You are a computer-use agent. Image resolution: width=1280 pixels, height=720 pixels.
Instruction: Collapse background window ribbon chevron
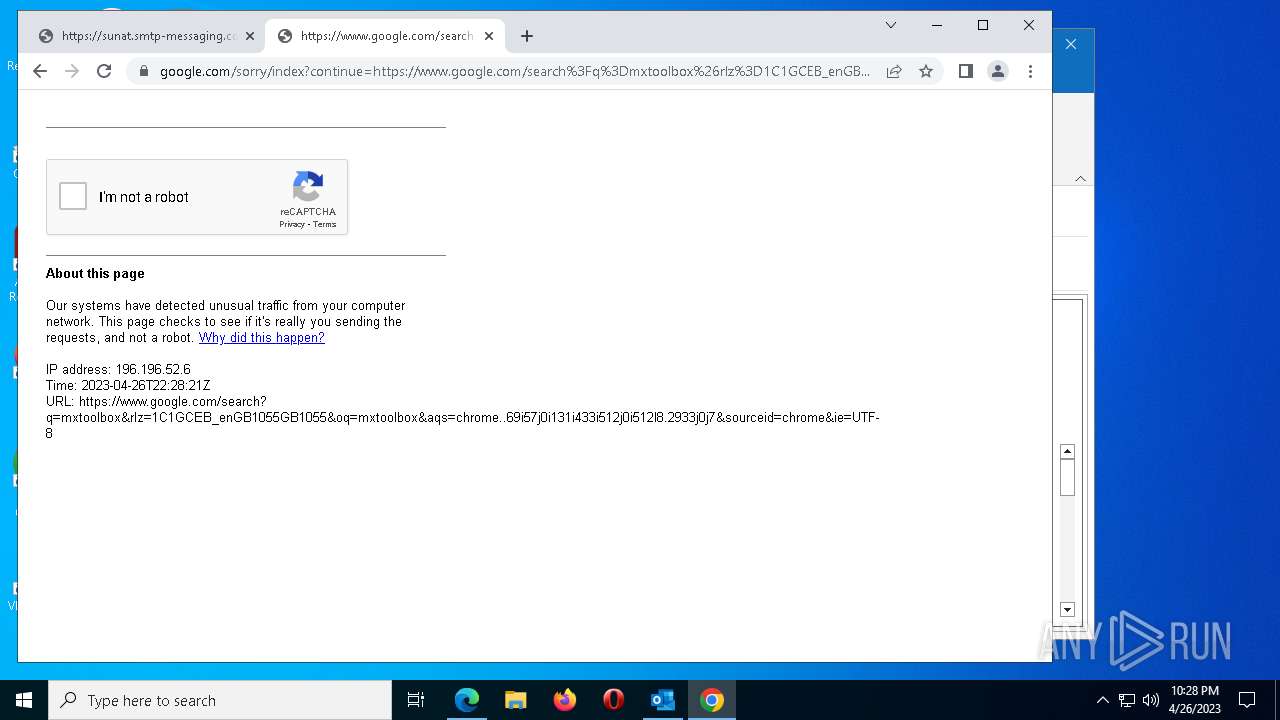pos(1080,178)
